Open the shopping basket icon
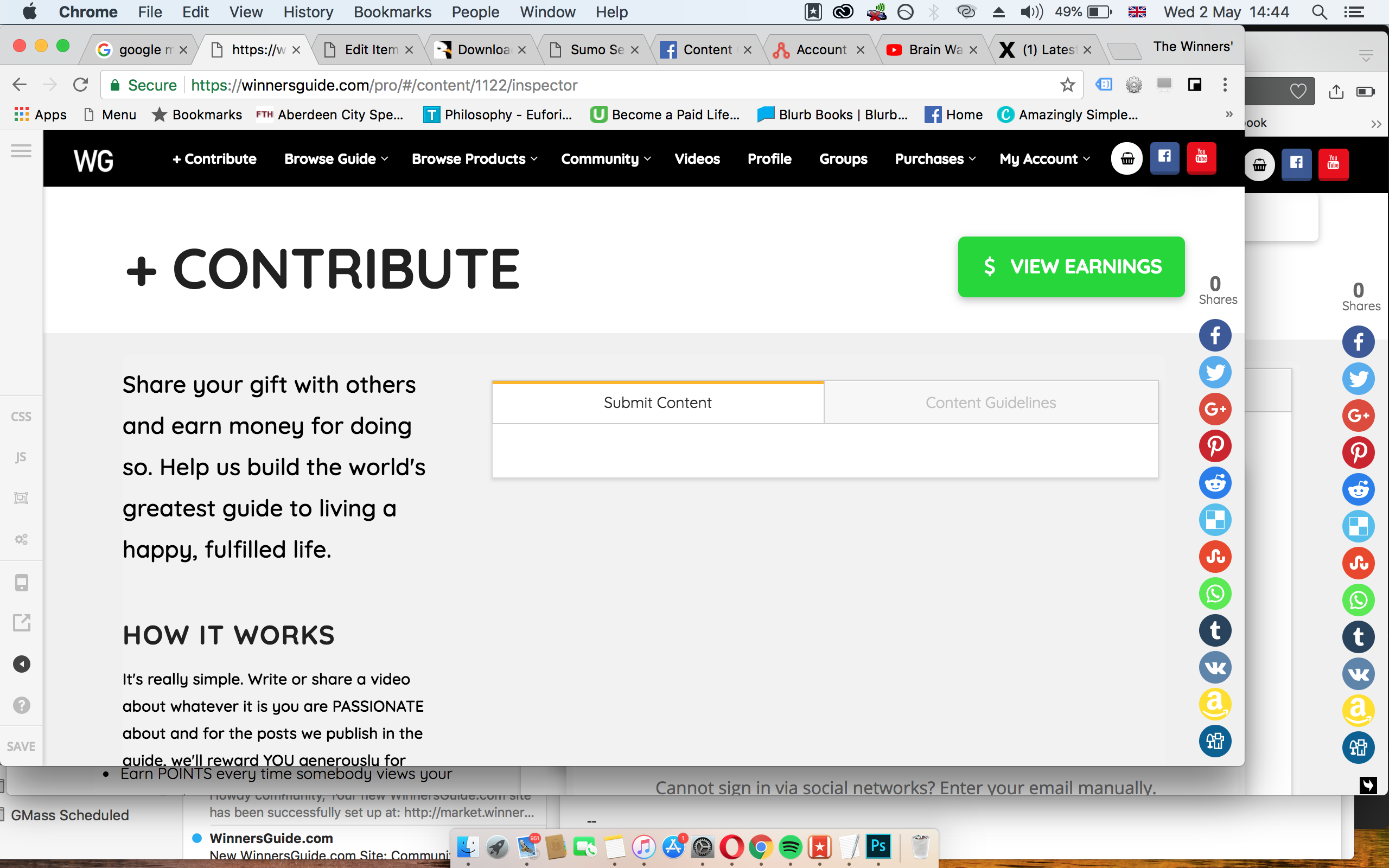 [1127, 159]
